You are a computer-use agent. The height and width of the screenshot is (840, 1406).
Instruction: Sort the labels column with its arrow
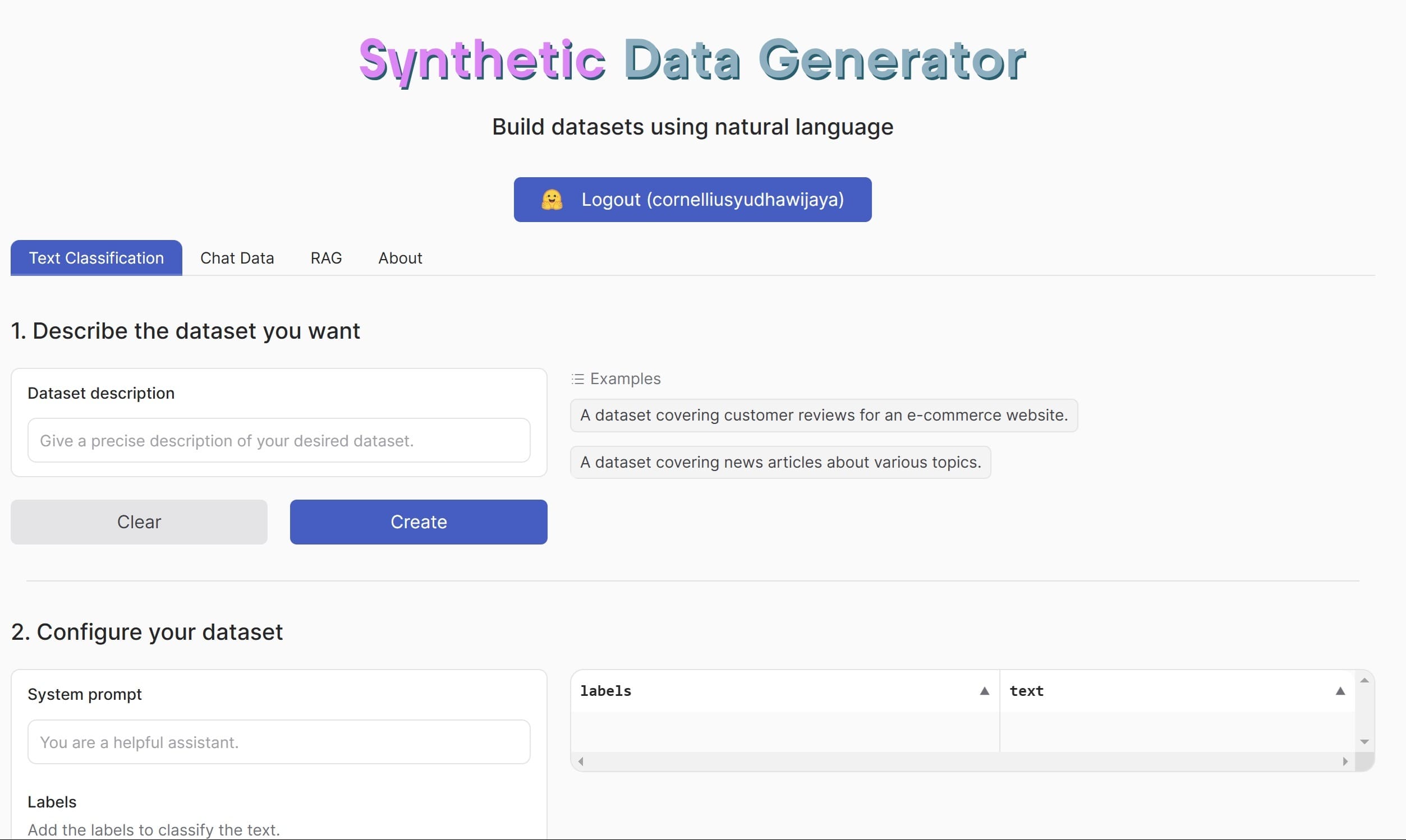984,691
